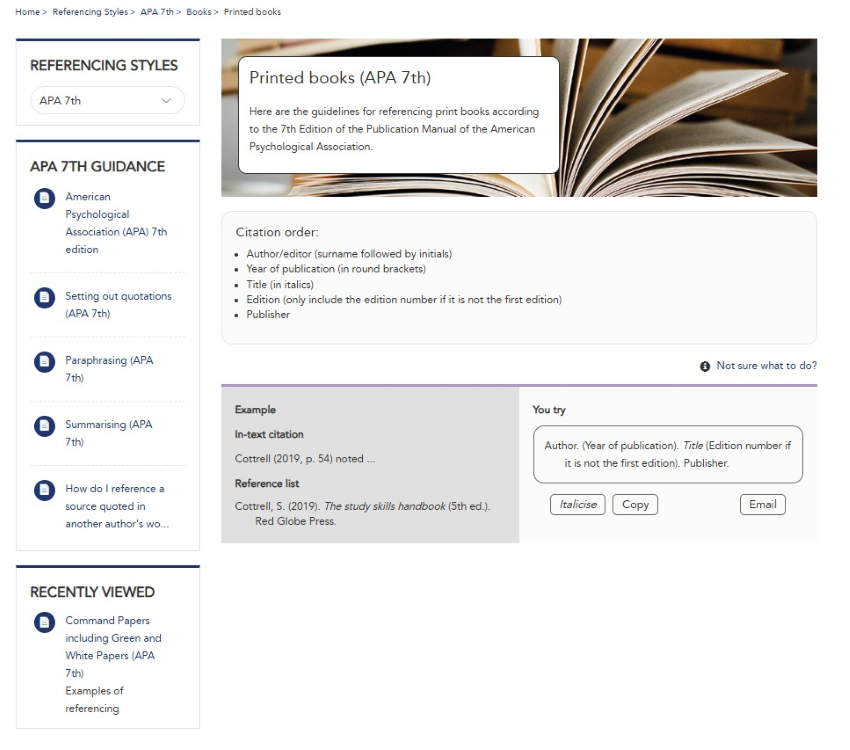Click Examples of referencing text in Recently Viewed
Viewport: 850px width, 750px height.
94,700
